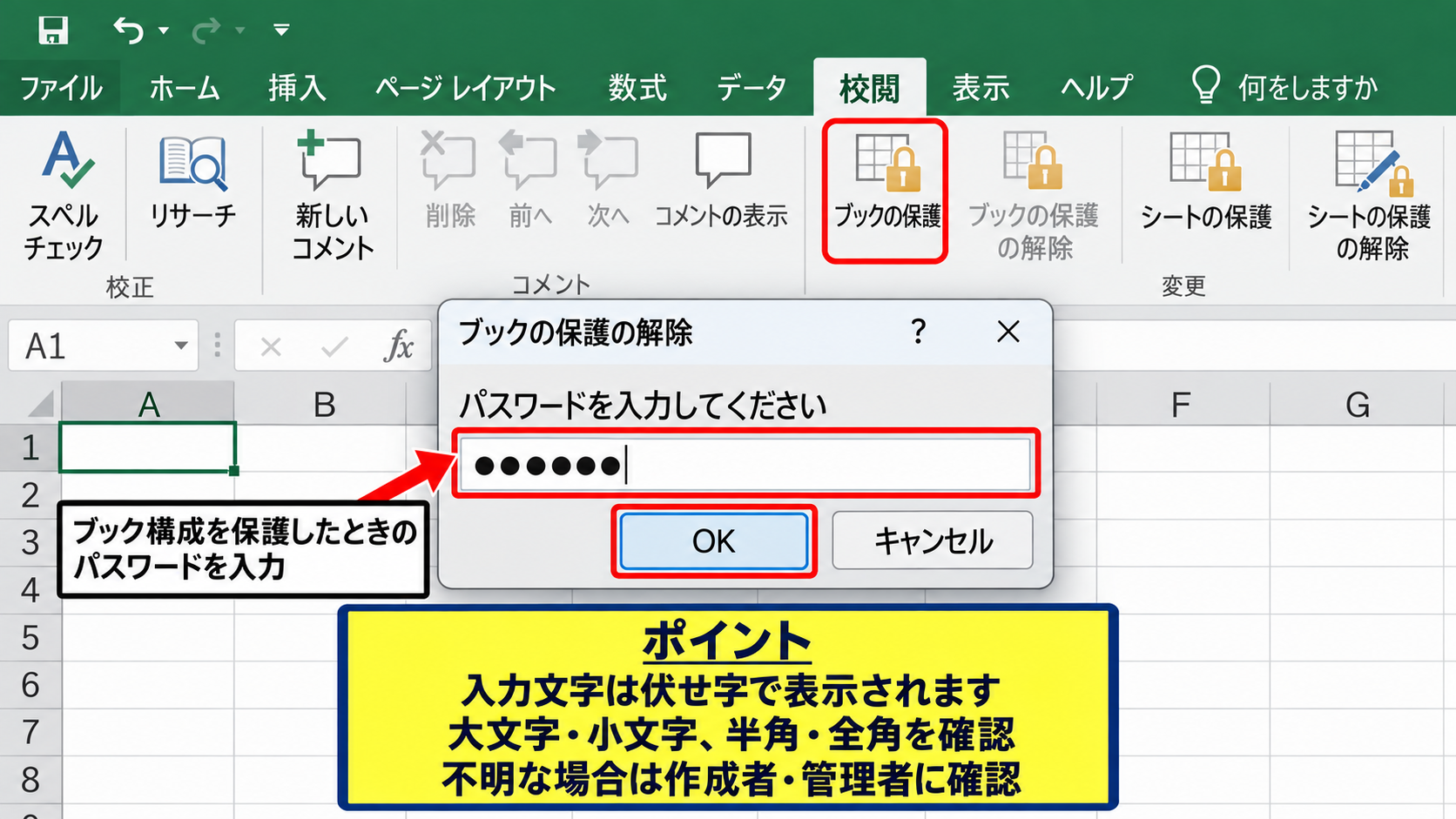Click the Save floppy disk icon
This screenshot has width=1456, height=819.
[53, 30]
